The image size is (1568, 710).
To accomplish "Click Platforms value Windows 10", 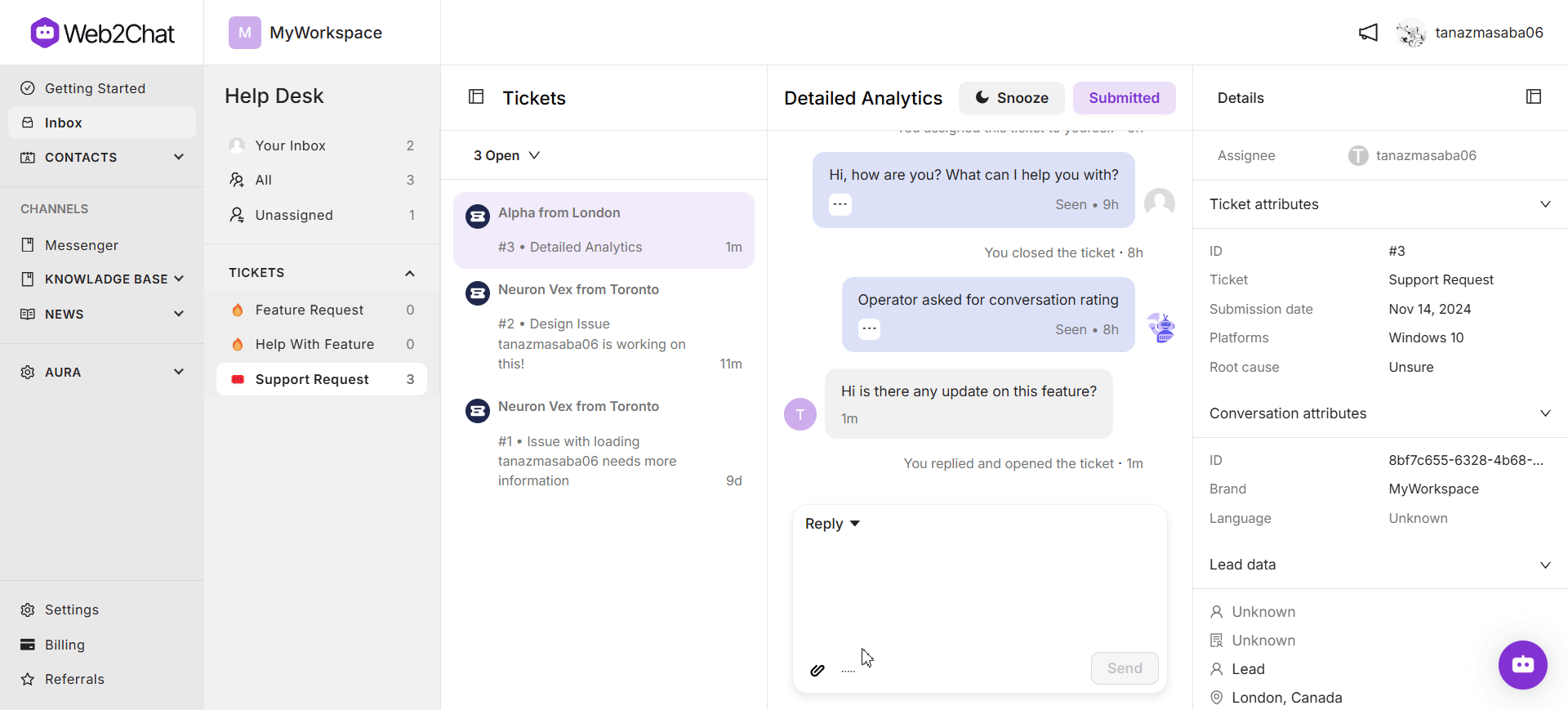I will click(1426, 337).
